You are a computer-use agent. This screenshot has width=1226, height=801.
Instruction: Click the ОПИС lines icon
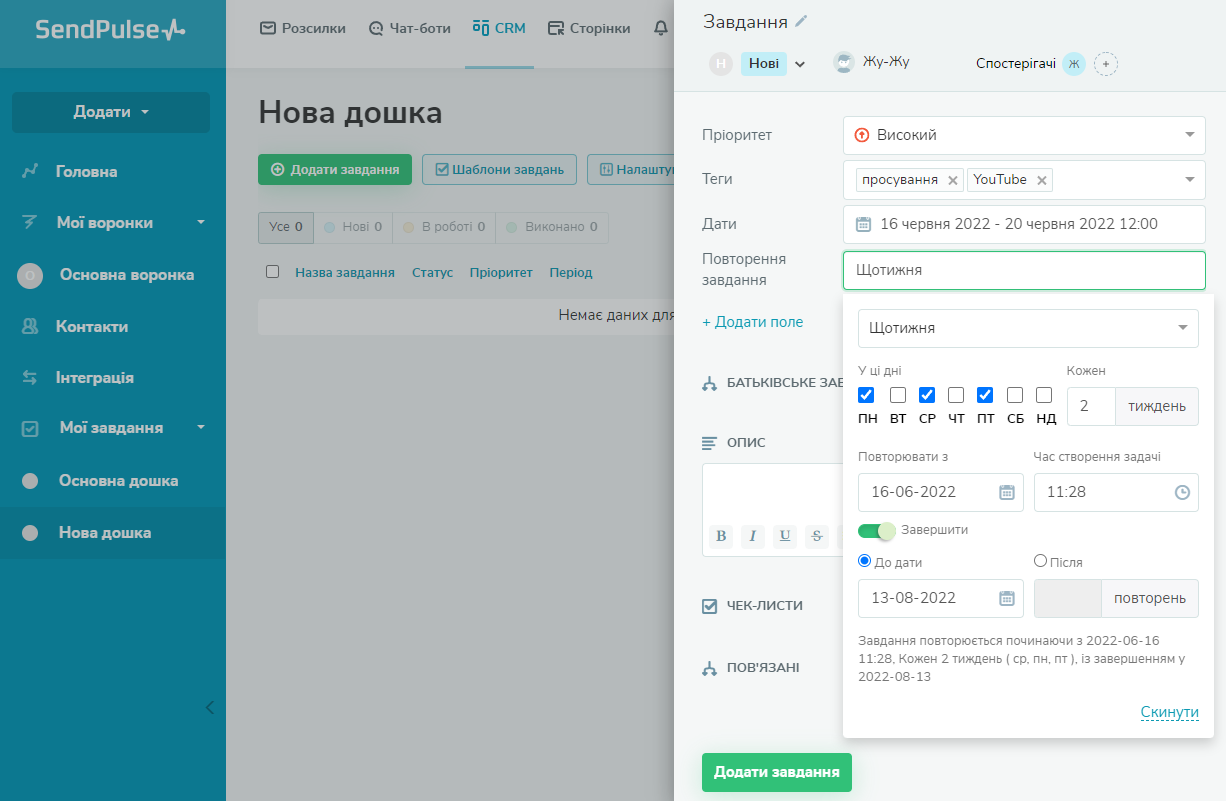tap(710, 443)
